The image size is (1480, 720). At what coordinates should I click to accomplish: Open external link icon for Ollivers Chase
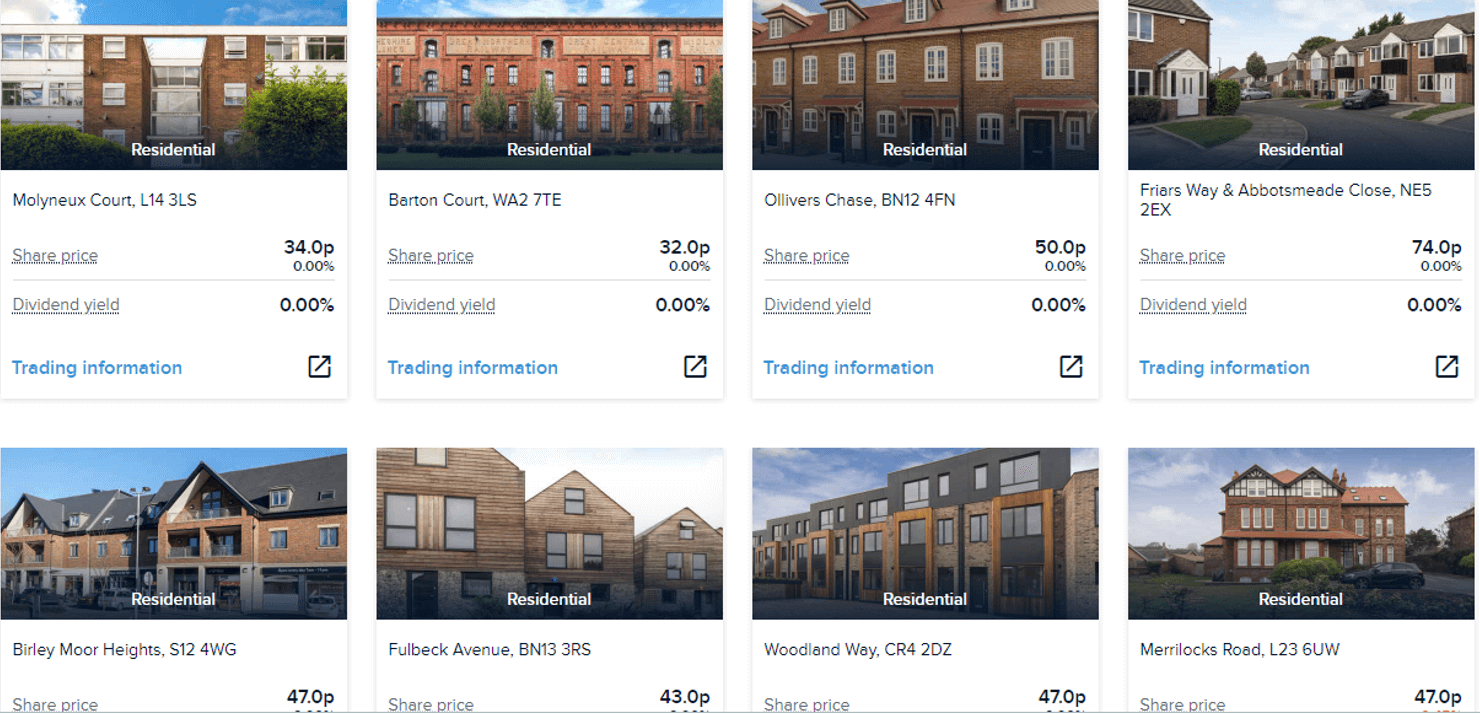click(1071, 367)
